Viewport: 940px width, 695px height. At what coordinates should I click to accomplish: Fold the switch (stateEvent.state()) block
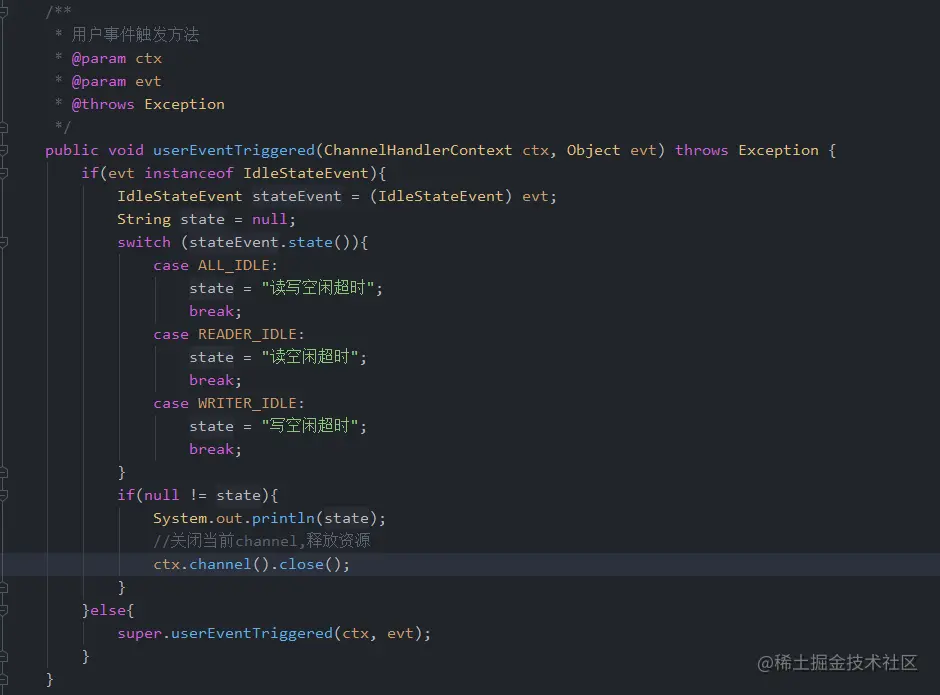tap(3, 242)
